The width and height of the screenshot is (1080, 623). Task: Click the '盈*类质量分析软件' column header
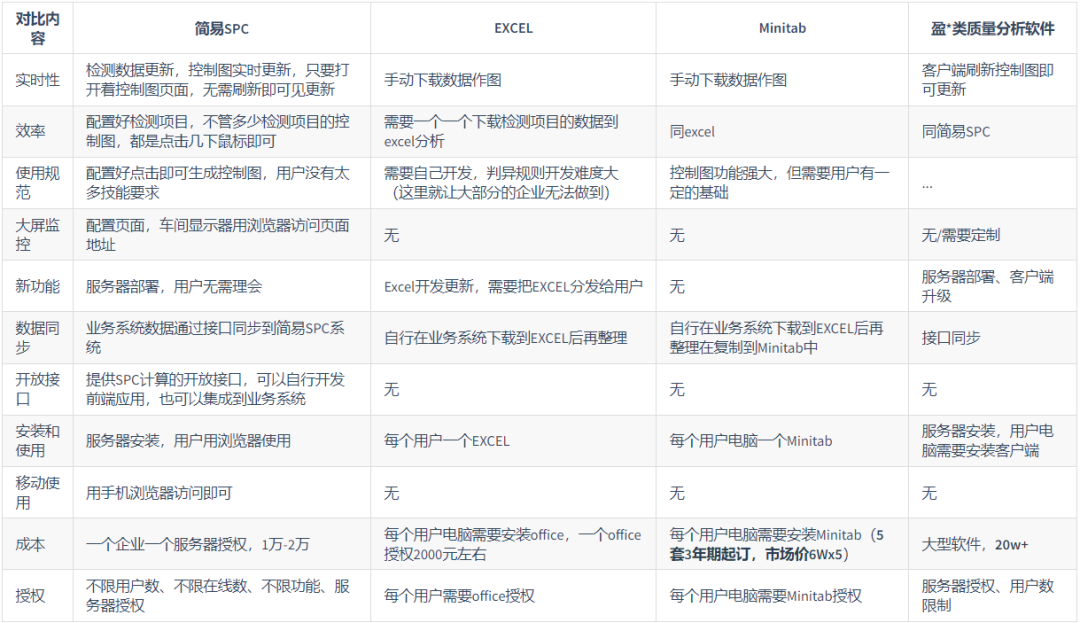click(x=993, y=28)
